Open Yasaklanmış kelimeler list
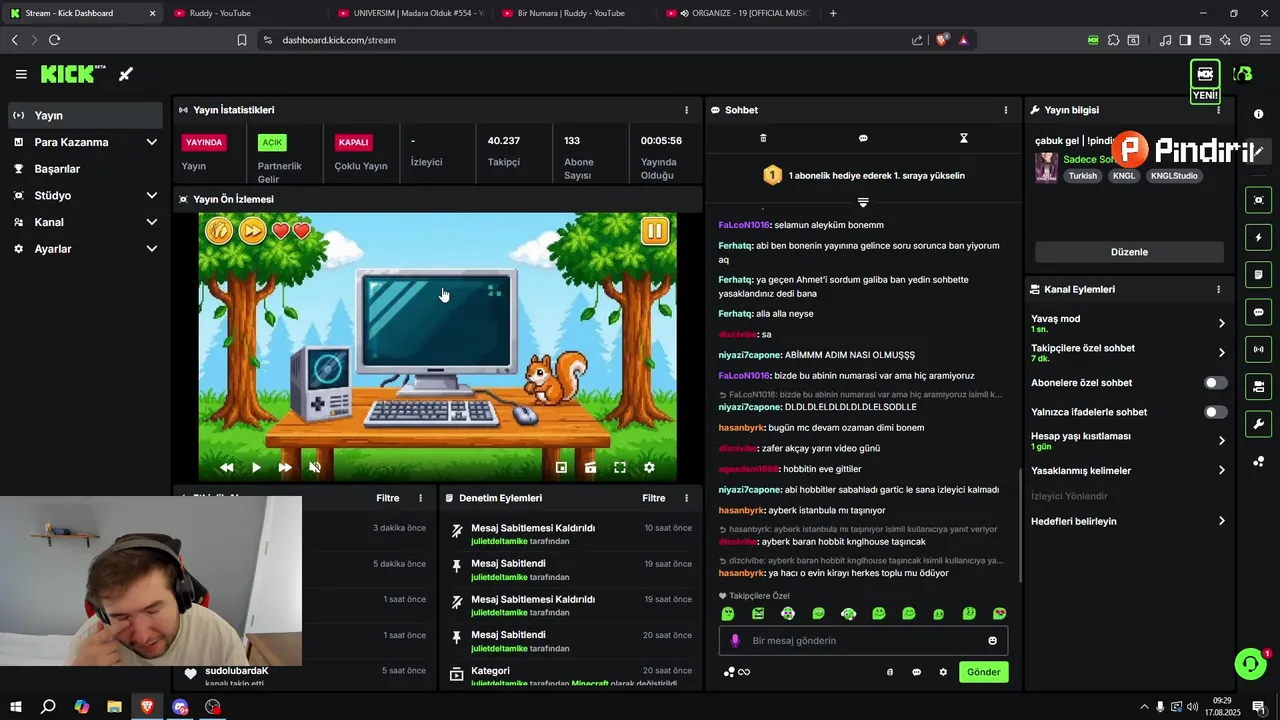This screenshot has height=720, width=1280. tap(1128, 470)
